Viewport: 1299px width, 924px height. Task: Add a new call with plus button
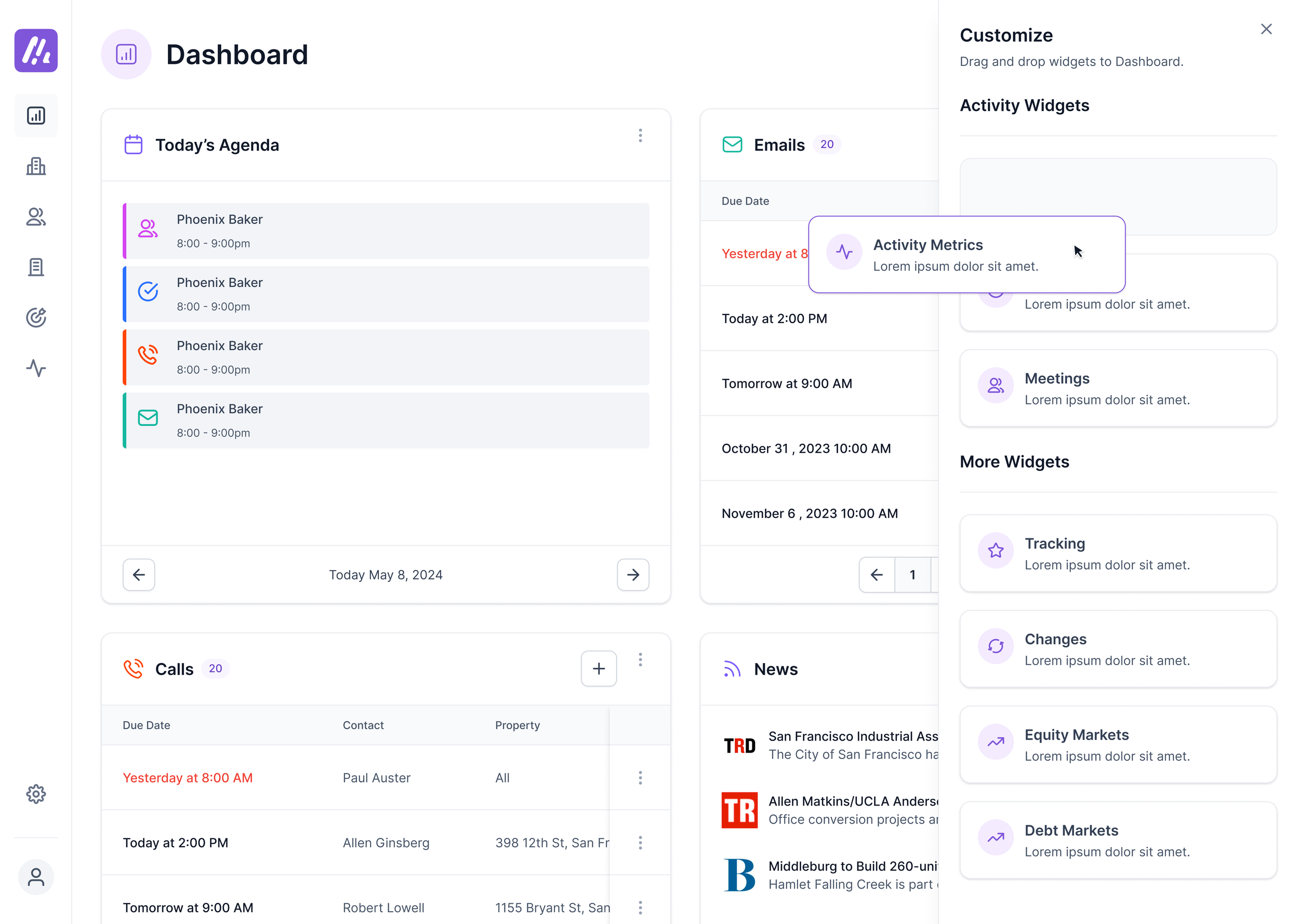[x=598, y=668]
